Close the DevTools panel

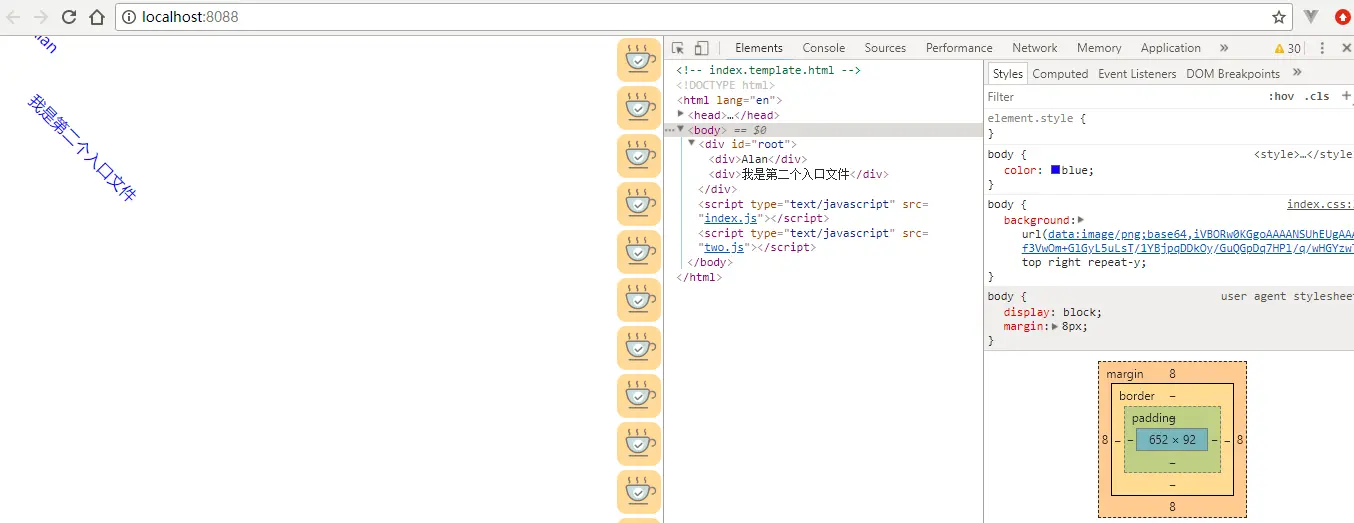pos(1345,48)
